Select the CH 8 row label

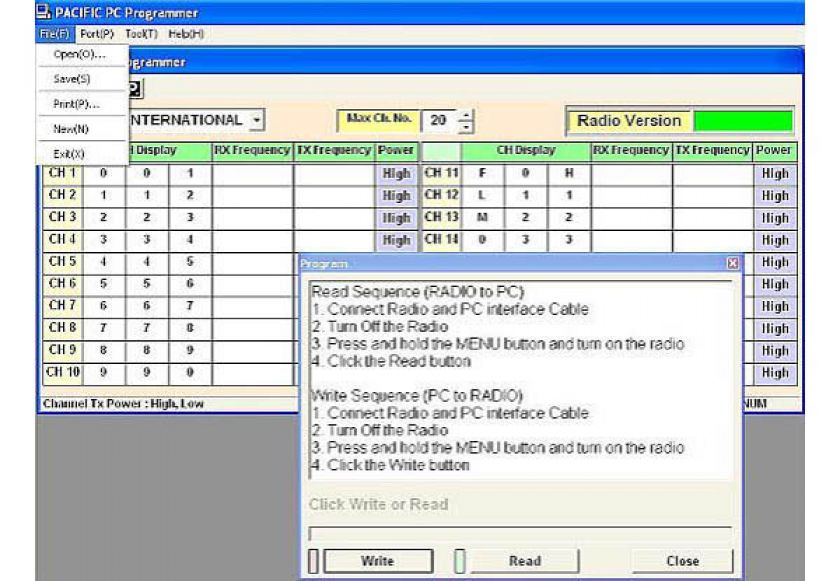pos(63,328)
